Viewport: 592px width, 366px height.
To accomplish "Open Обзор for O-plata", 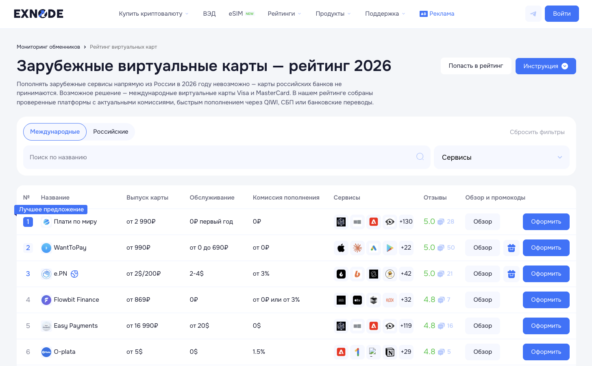I will tap(483, 352).
